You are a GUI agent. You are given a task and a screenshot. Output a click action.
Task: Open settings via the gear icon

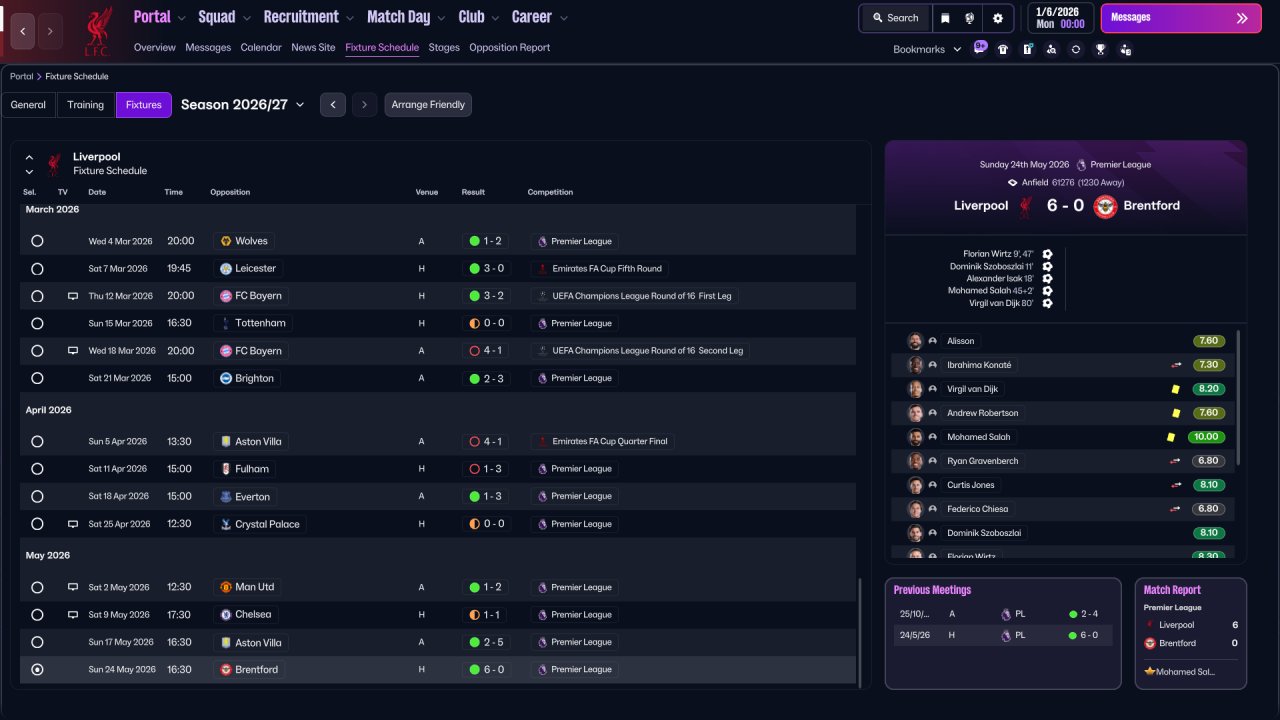pos(998,18)
